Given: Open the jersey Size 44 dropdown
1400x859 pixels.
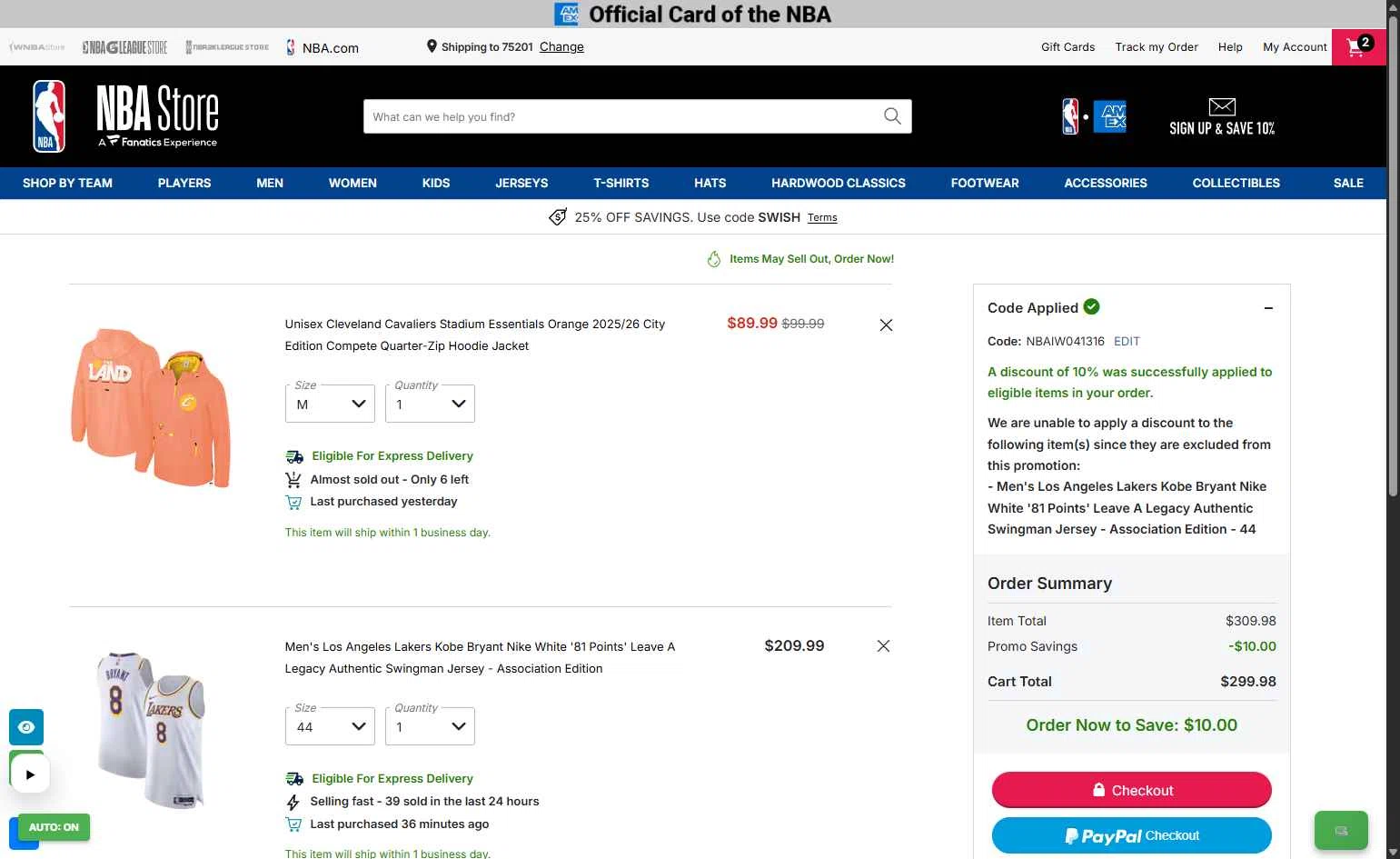Looking at the screenshot, I should pos(330,726).
